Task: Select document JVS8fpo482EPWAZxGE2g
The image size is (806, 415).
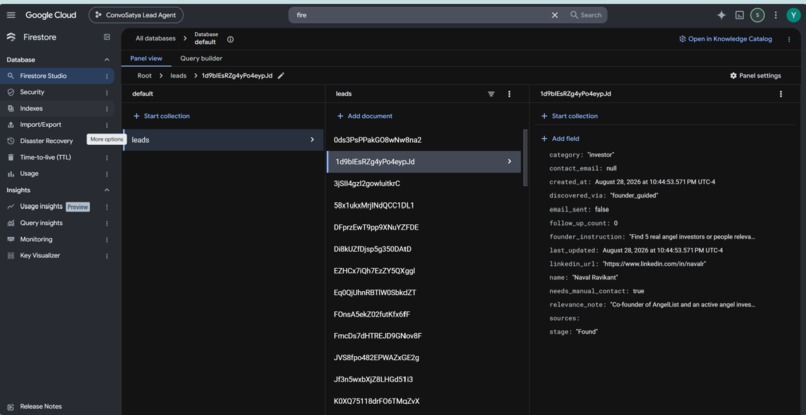Action: click(x=376, y=358)
